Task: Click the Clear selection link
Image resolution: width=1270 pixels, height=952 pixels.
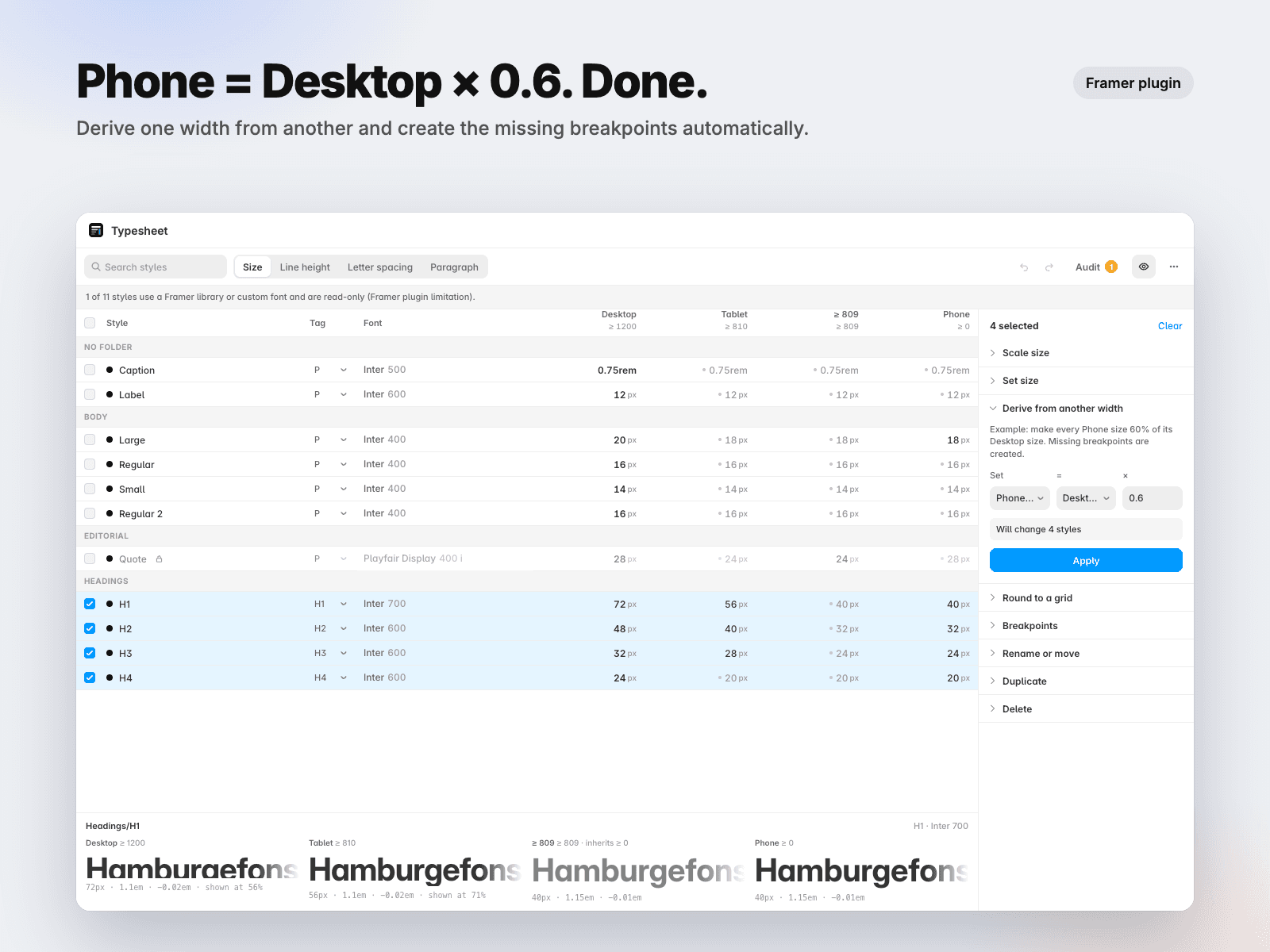Action: click(1170, 326)
